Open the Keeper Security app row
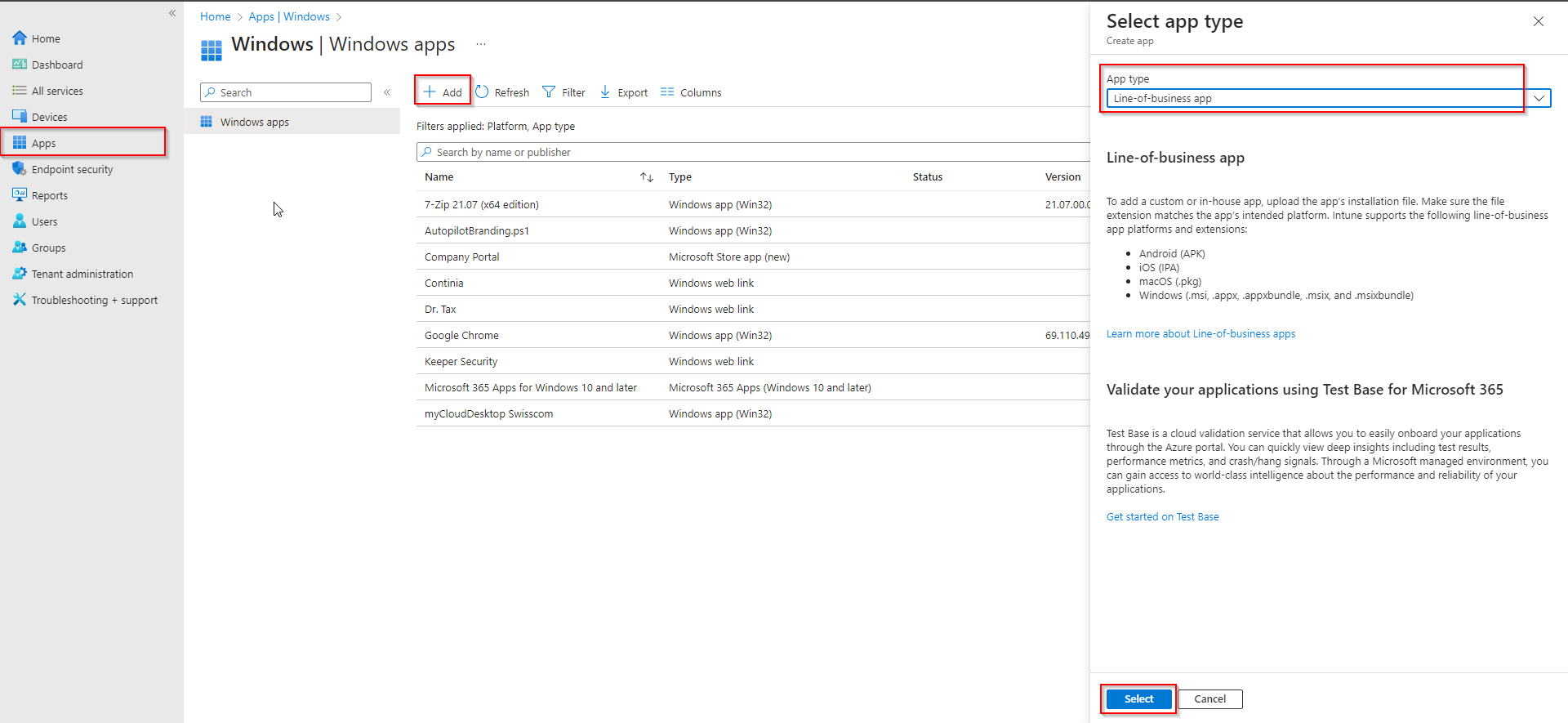Viewport: 1568px width, 723px height. click(x=753, y=361)
